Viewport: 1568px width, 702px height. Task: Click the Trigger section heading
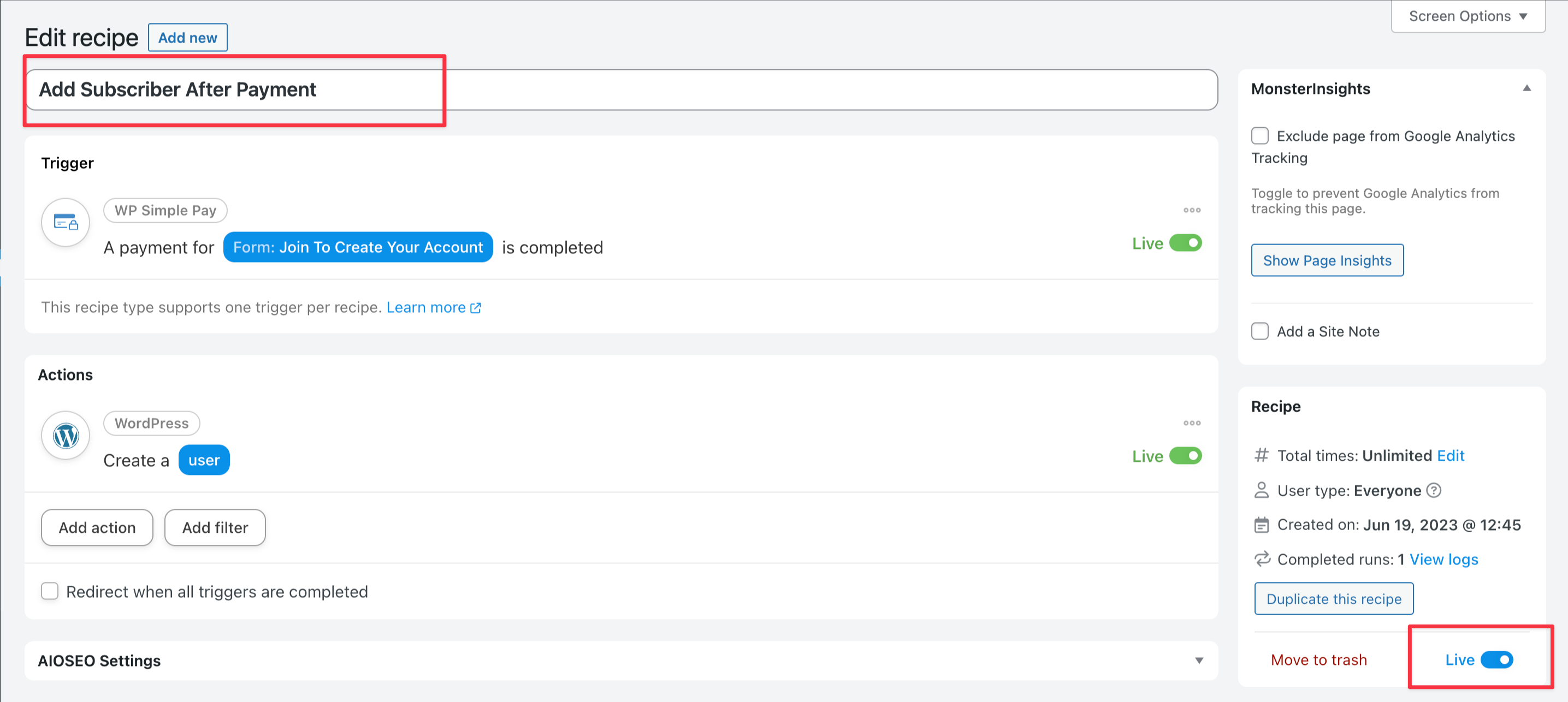click(68, 163)
